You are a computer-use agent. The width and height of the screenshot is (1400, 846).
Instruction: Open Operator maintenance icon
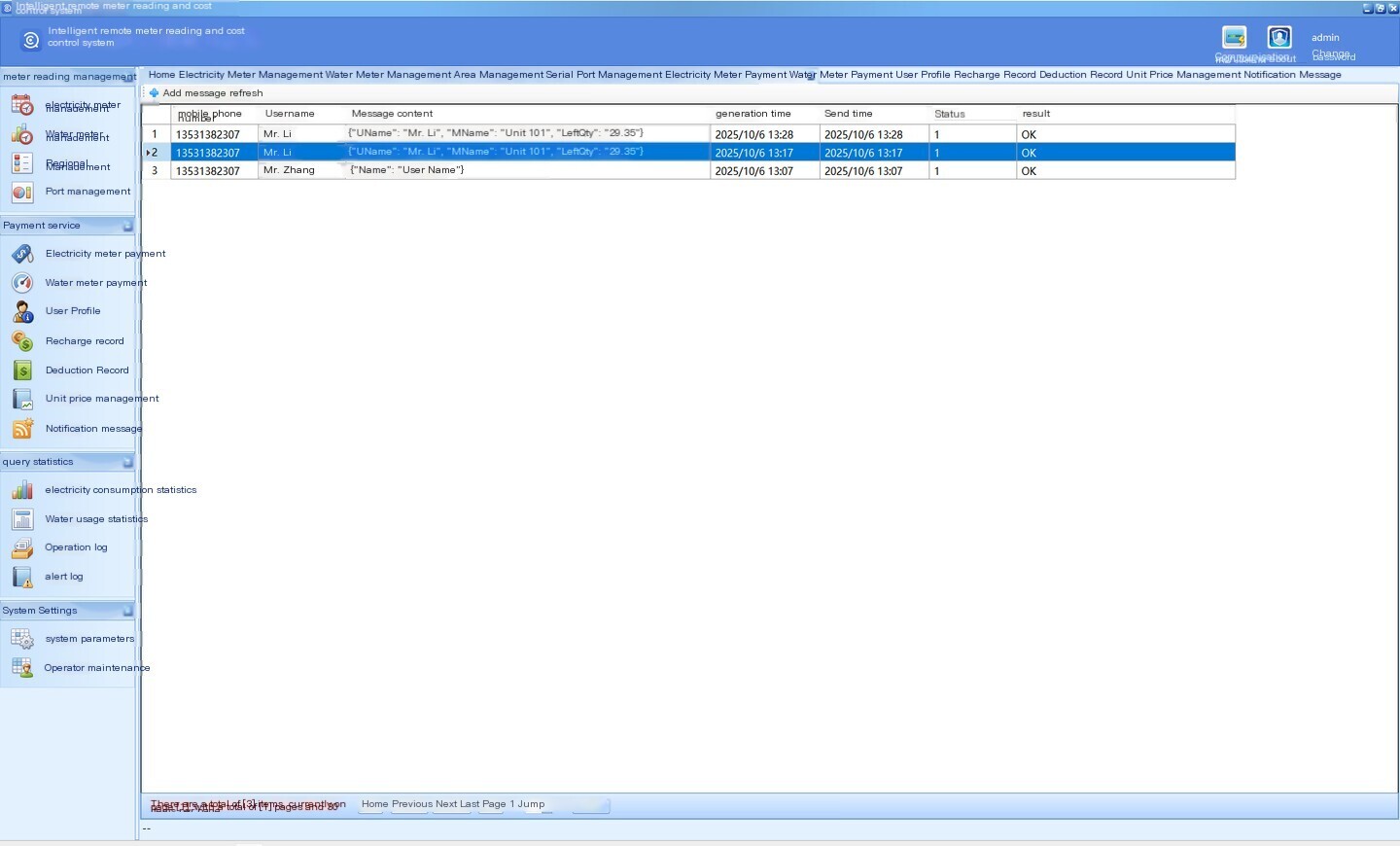tap(22, 668)
